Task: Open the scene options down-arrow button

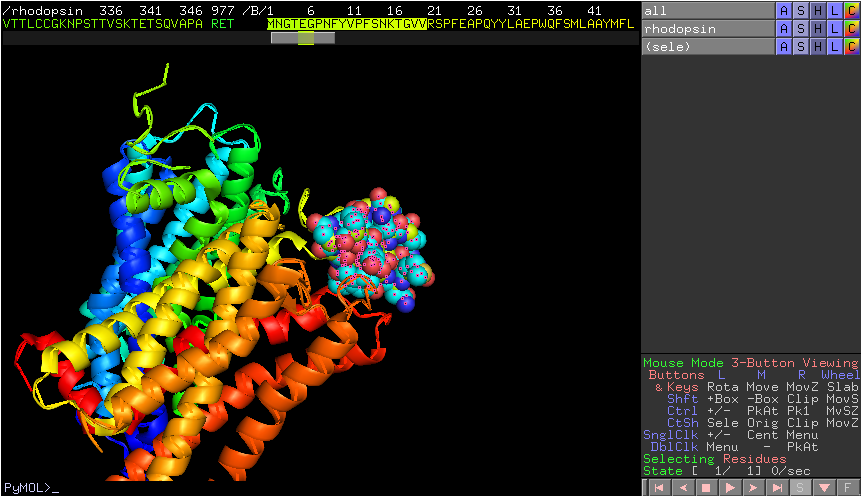Action: point(824,488)
